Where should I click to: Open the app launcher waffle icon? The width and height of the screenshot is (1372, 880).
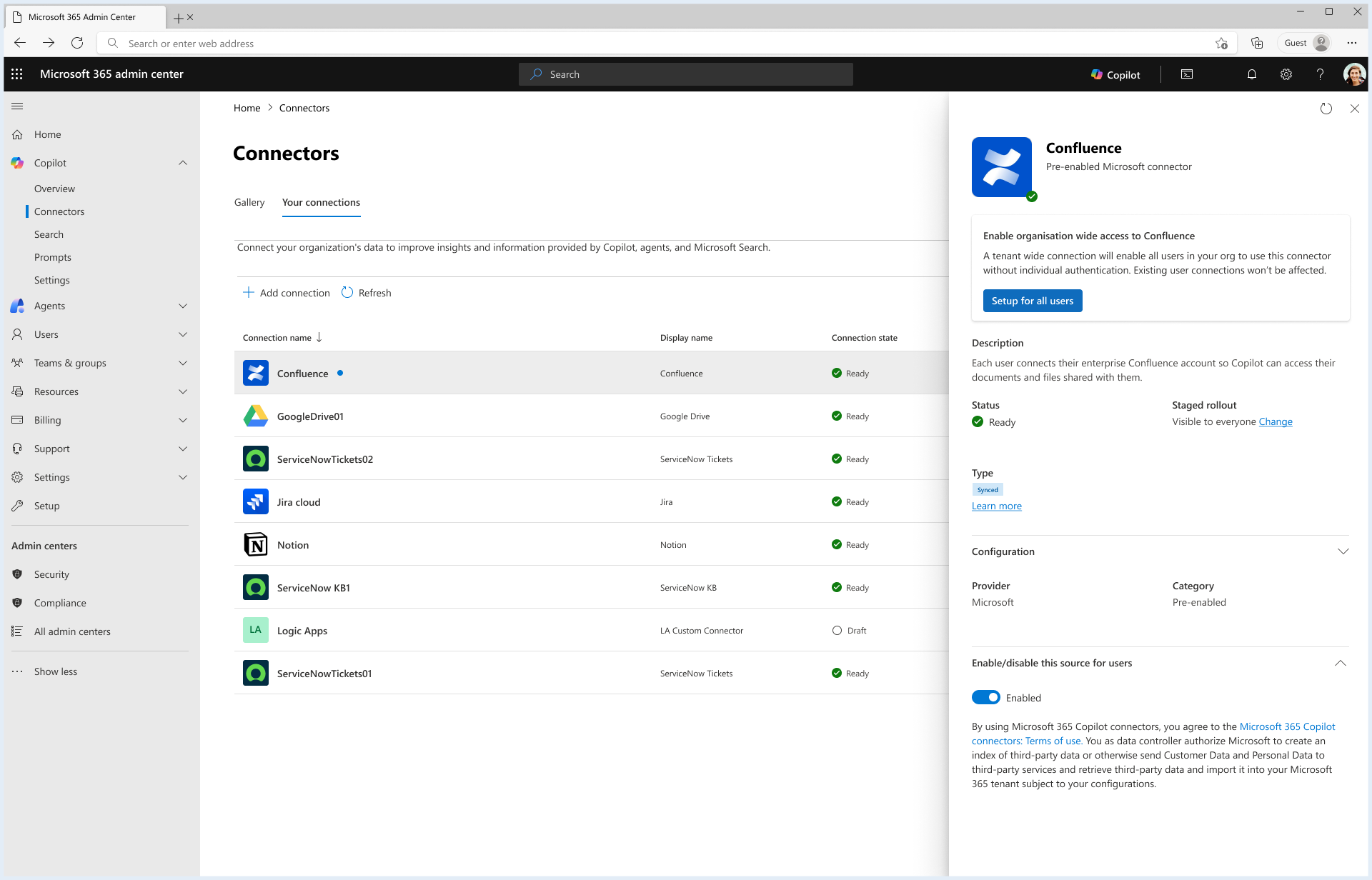pos(17,74)
